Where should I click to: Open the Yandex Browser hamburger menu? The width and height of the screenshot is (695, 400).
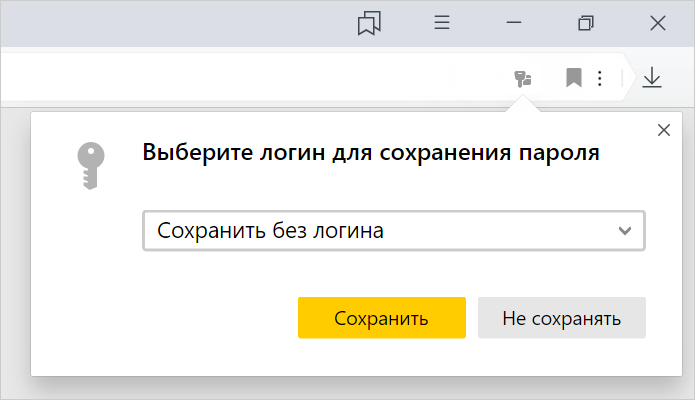(x=442, y=23)
